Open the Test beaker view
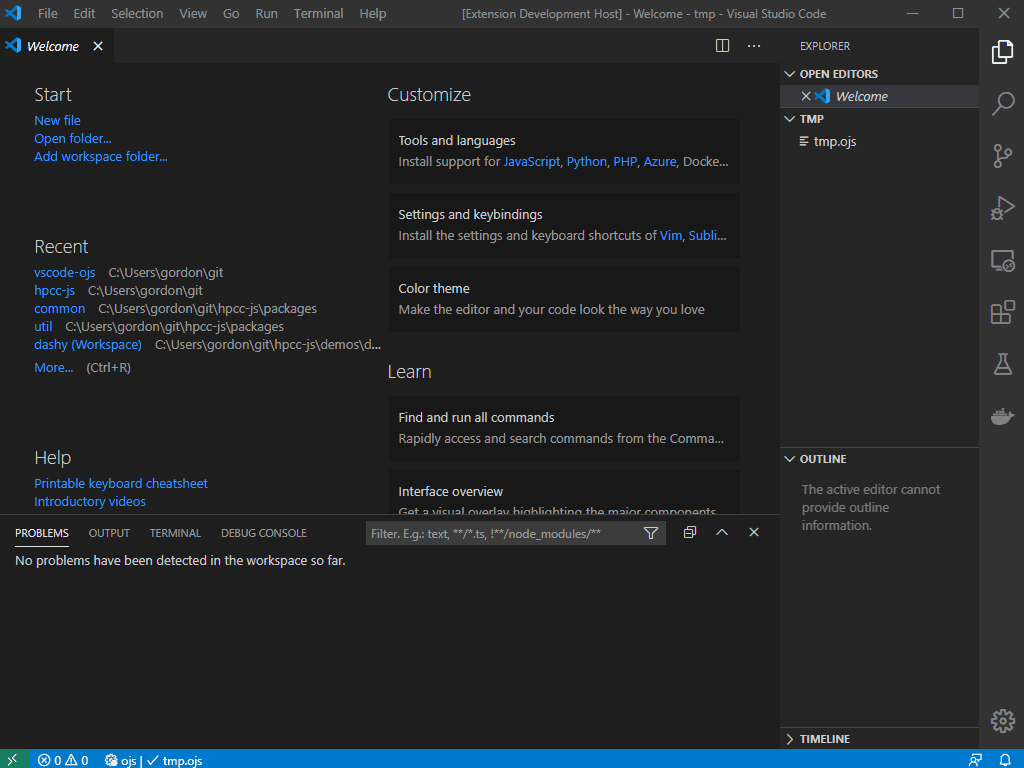This screenshot has height=768, width=1024. 1002,364
